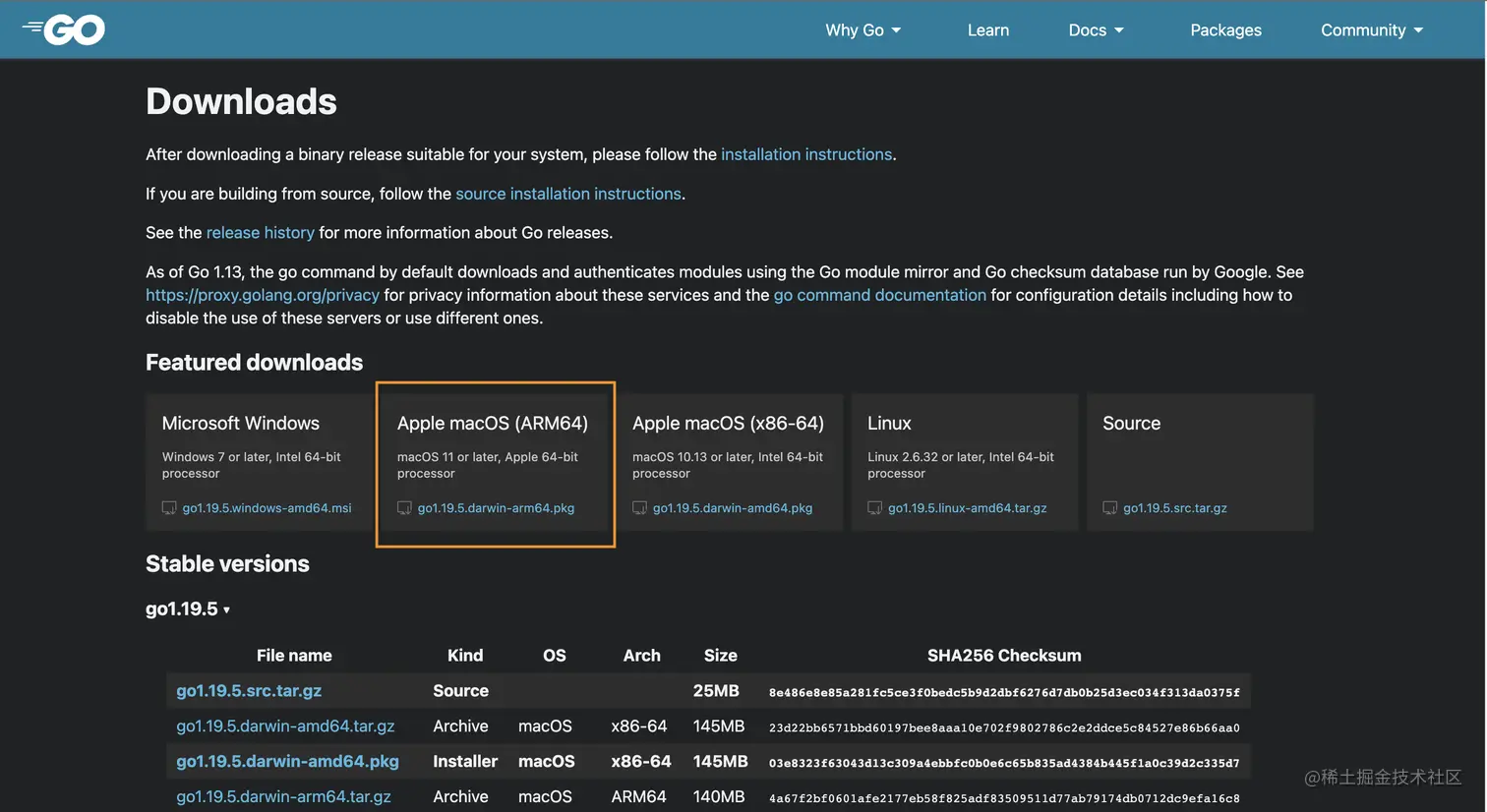1487x812 pixels.
Task: Click download icon beside featured go1.19.5.src.tar.gz
Action: (x=1109, y=508)
